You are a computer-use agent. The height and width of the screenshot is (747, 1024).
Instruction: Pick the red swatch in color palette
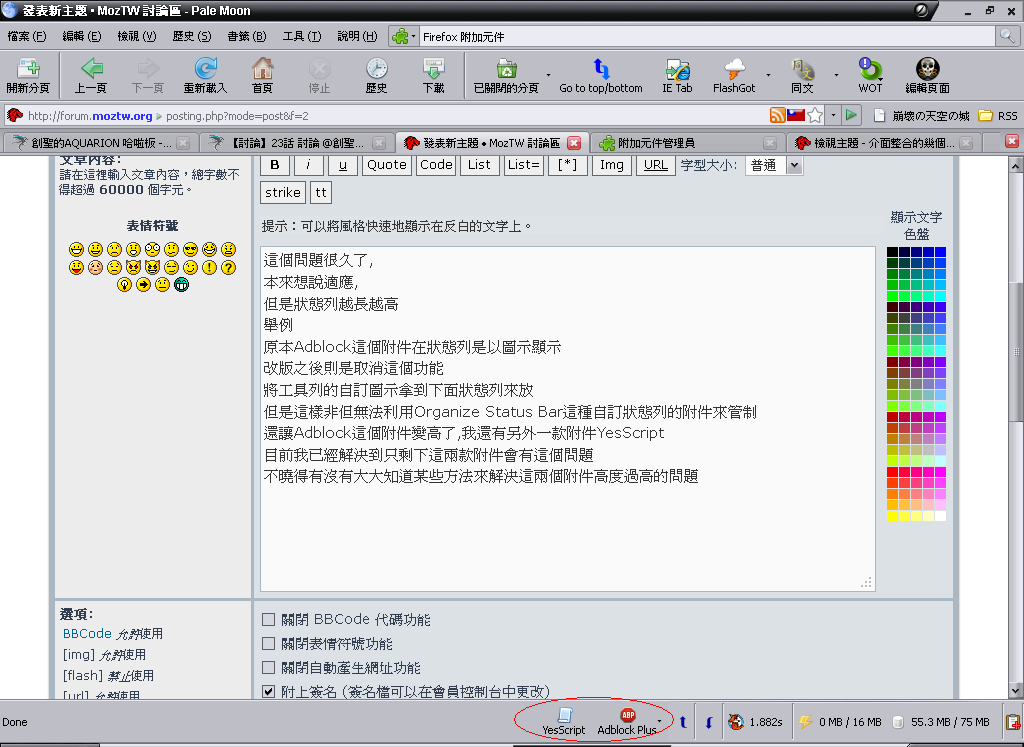tap(893, 473)
